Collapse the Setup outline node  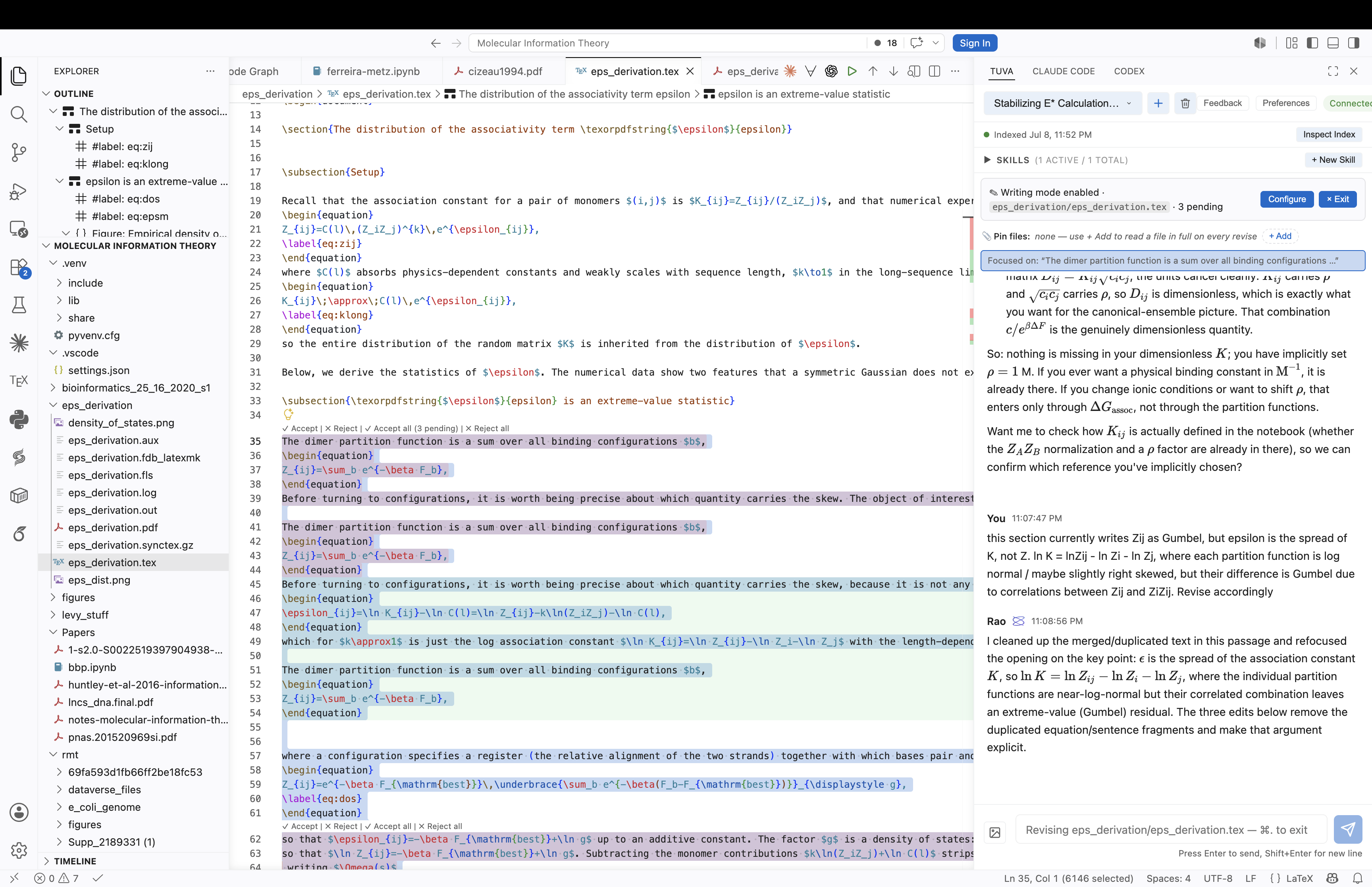59,129
